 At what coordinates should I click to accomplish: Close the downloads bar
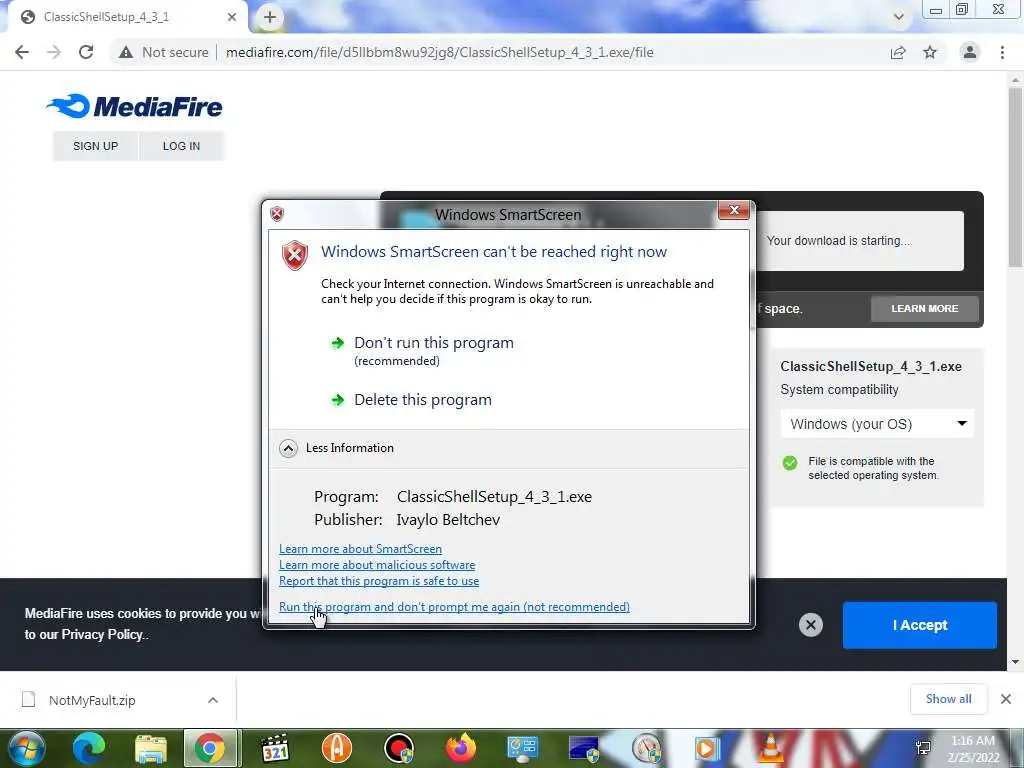point(1006,699)
